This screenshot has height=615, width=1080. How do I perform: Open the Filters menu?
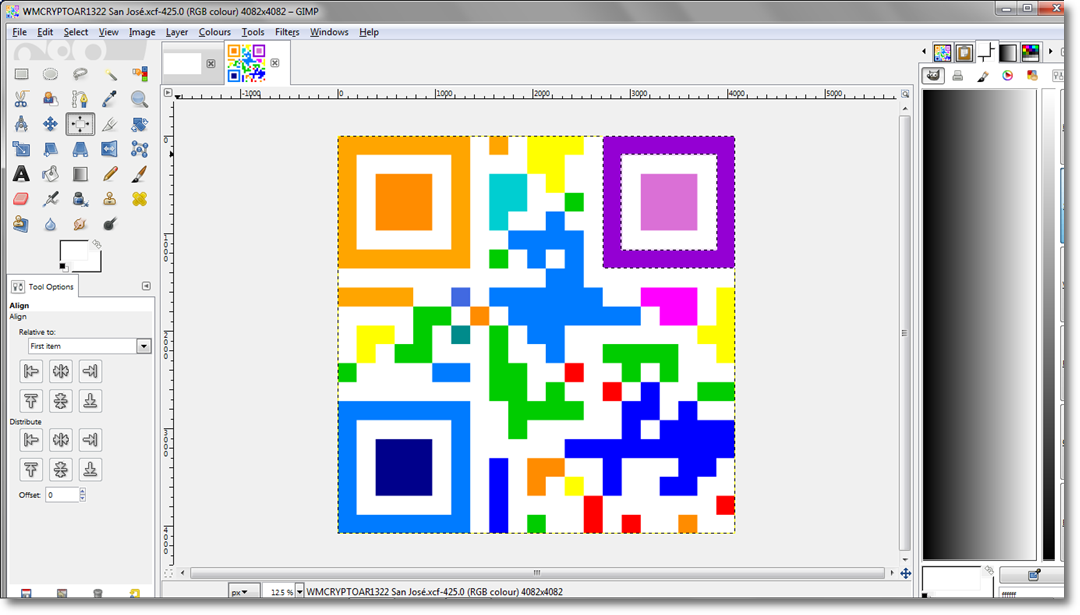[x=287, y=32]
